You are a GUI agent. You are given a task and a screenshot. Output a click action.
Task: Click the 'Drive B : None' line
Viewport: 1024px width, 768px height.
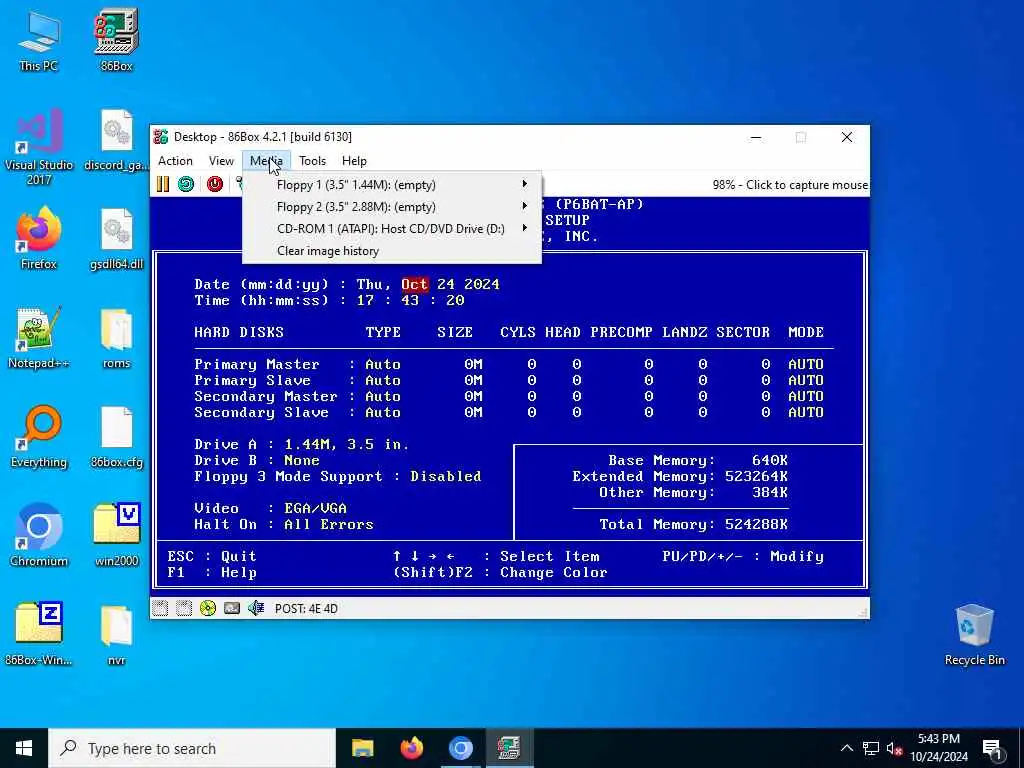pyautogui.click(x=257, y=460)
